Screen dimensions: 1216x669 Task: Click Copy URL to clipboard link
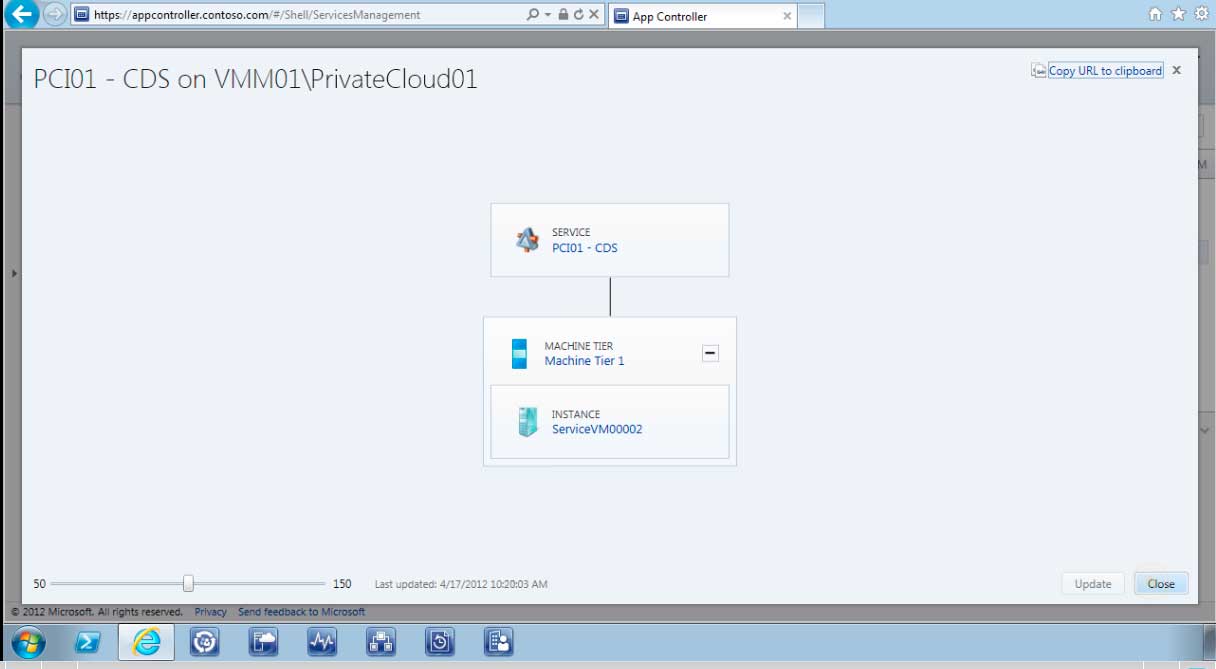point(1105,71)
